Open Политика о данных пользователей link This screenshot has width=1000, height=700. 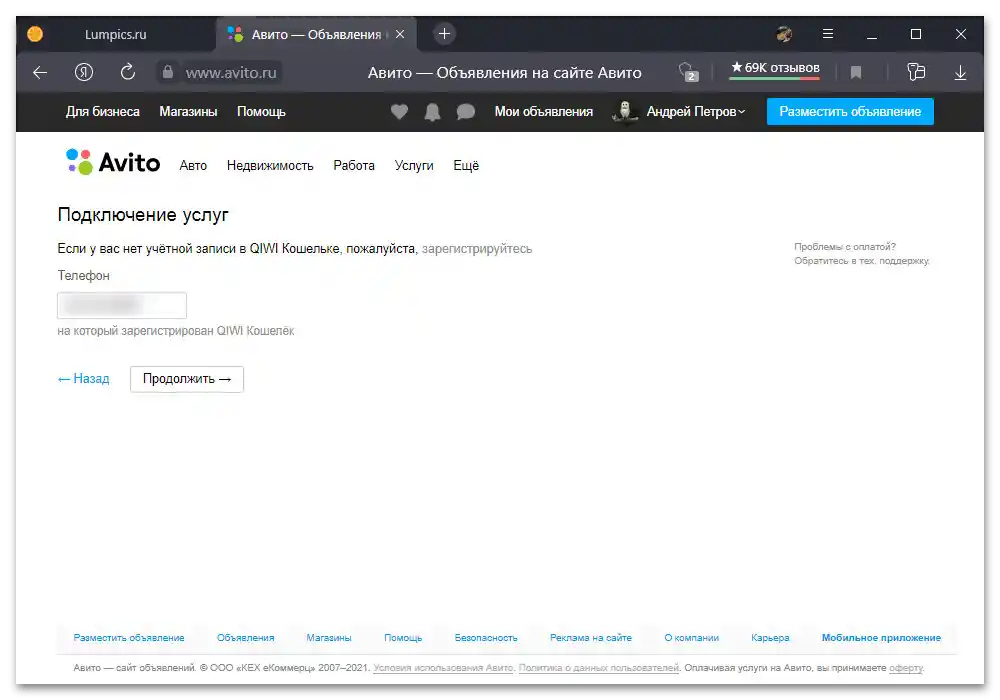tap(599, 667)
